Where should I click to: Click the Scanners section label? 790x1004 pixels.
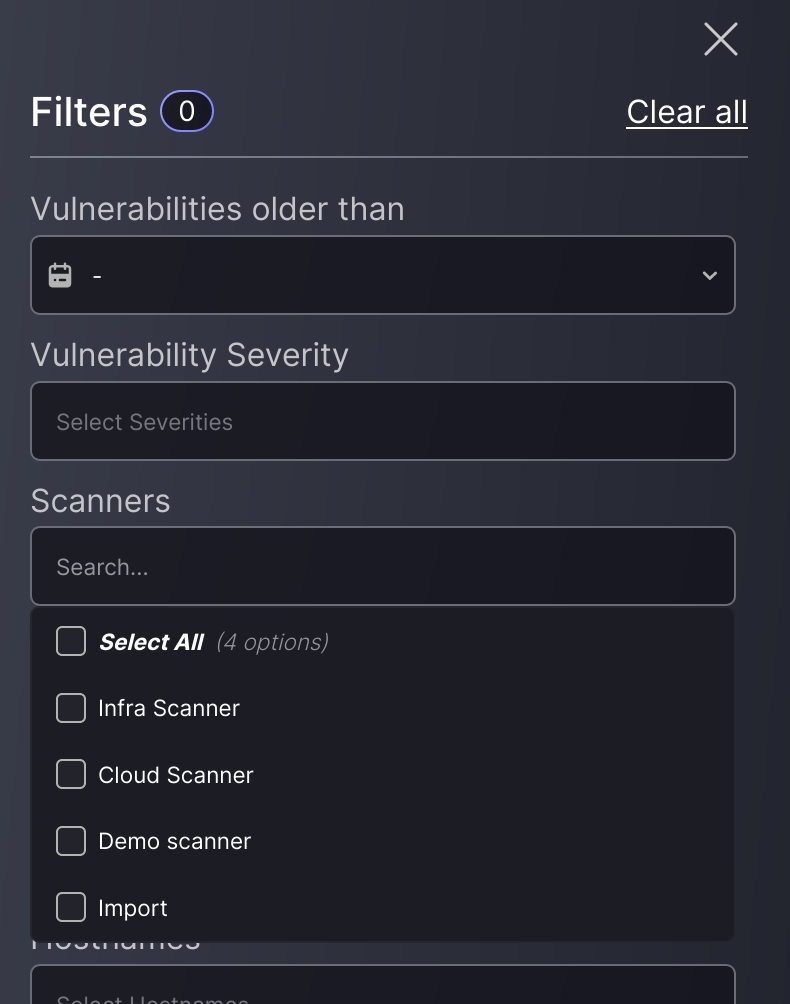coord(101,500)
